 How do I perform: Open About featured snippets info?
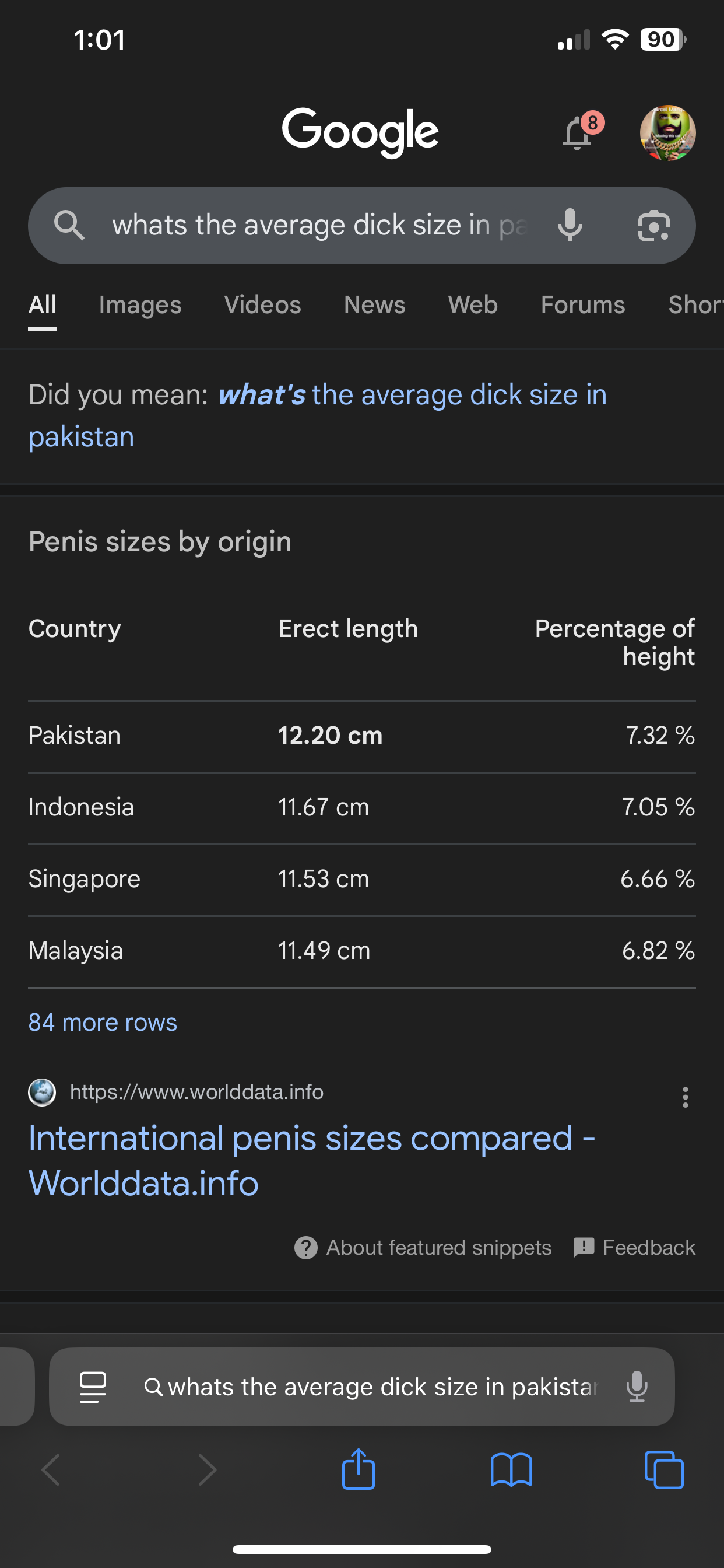(x=423, y=1247)
